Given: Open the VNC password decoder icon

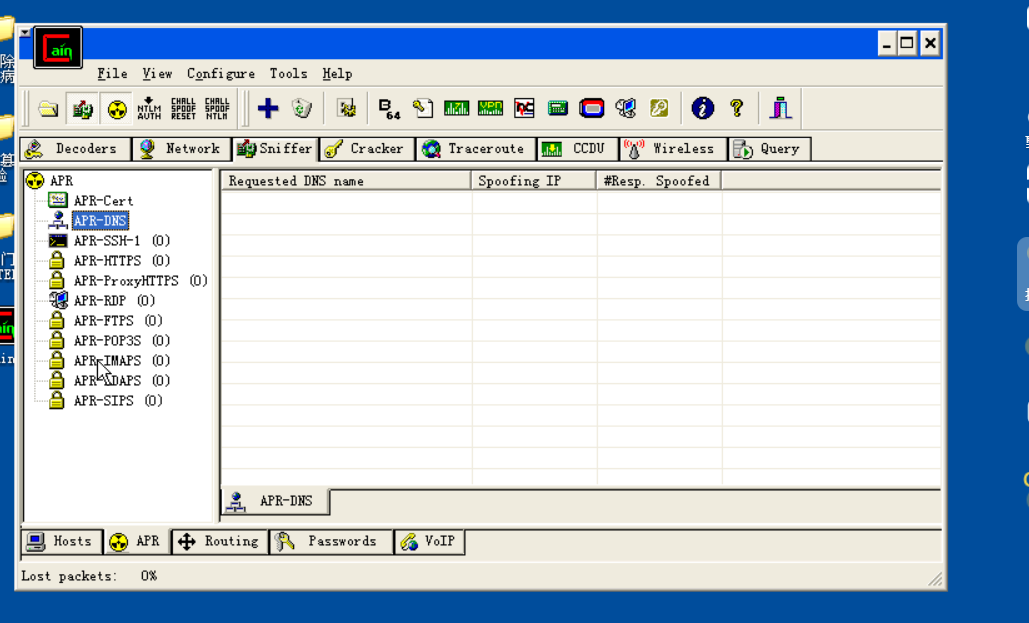Looking at the screenshot, I should coord(524,108).
